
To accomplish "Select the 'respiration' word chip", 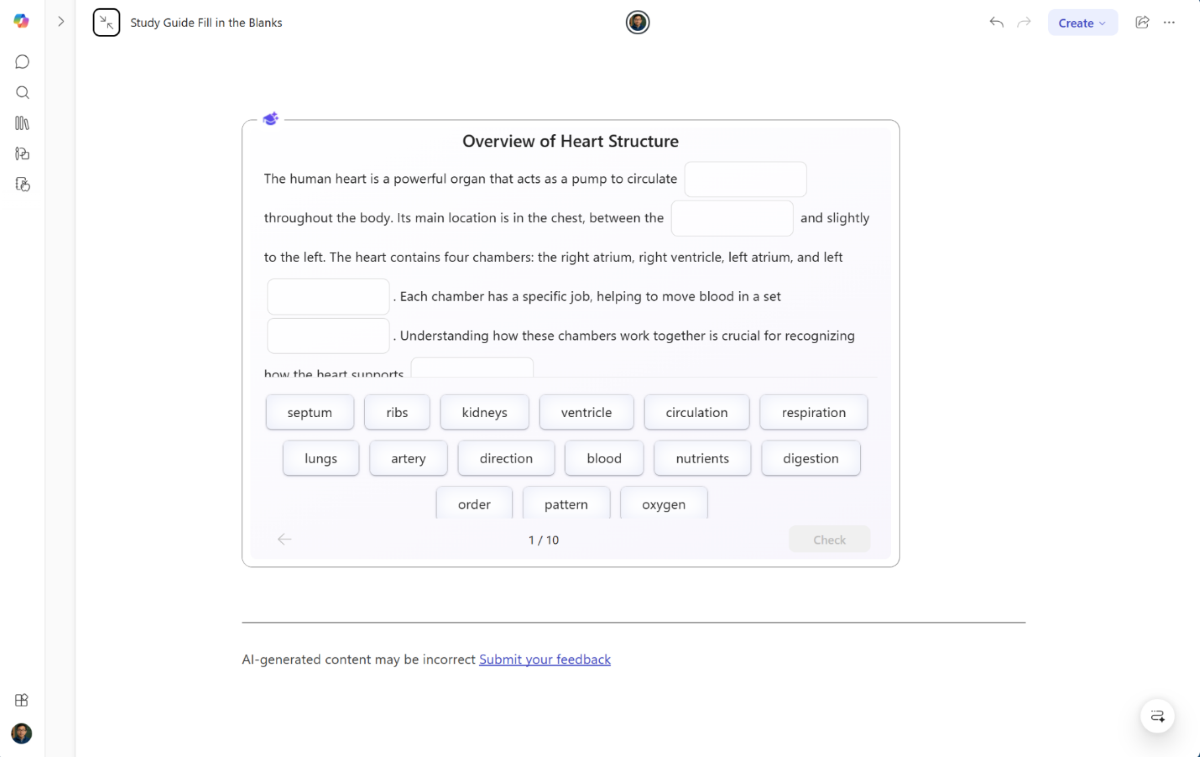I will pyautogui.click(x=814, y=412).
